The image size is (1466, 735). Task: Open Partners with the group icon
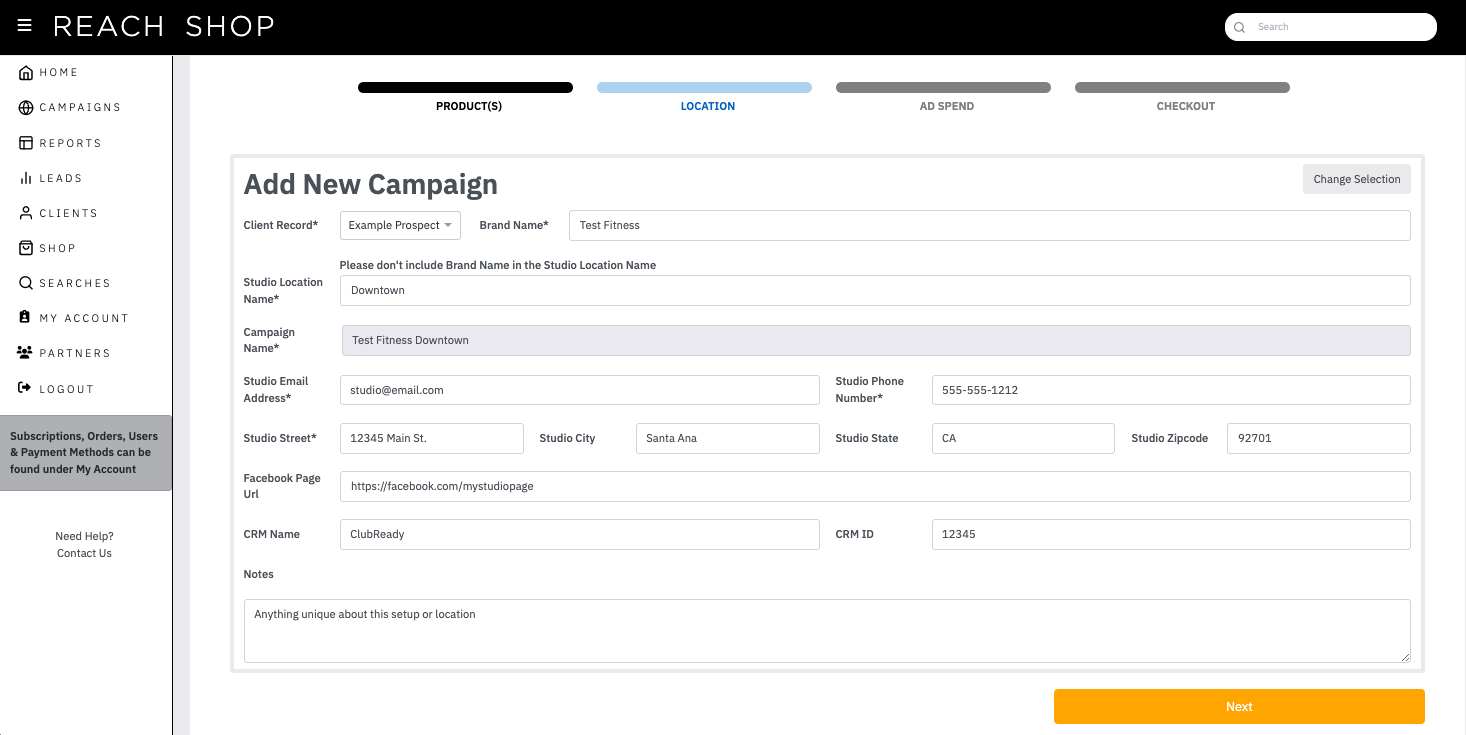[x=26, y=353]
